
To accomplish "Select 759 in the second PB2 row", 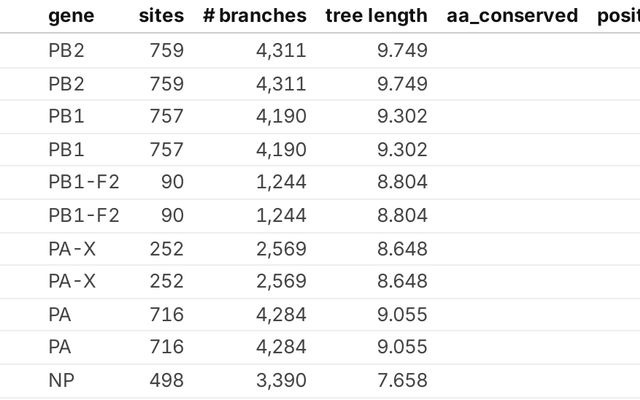I will 167,83.
